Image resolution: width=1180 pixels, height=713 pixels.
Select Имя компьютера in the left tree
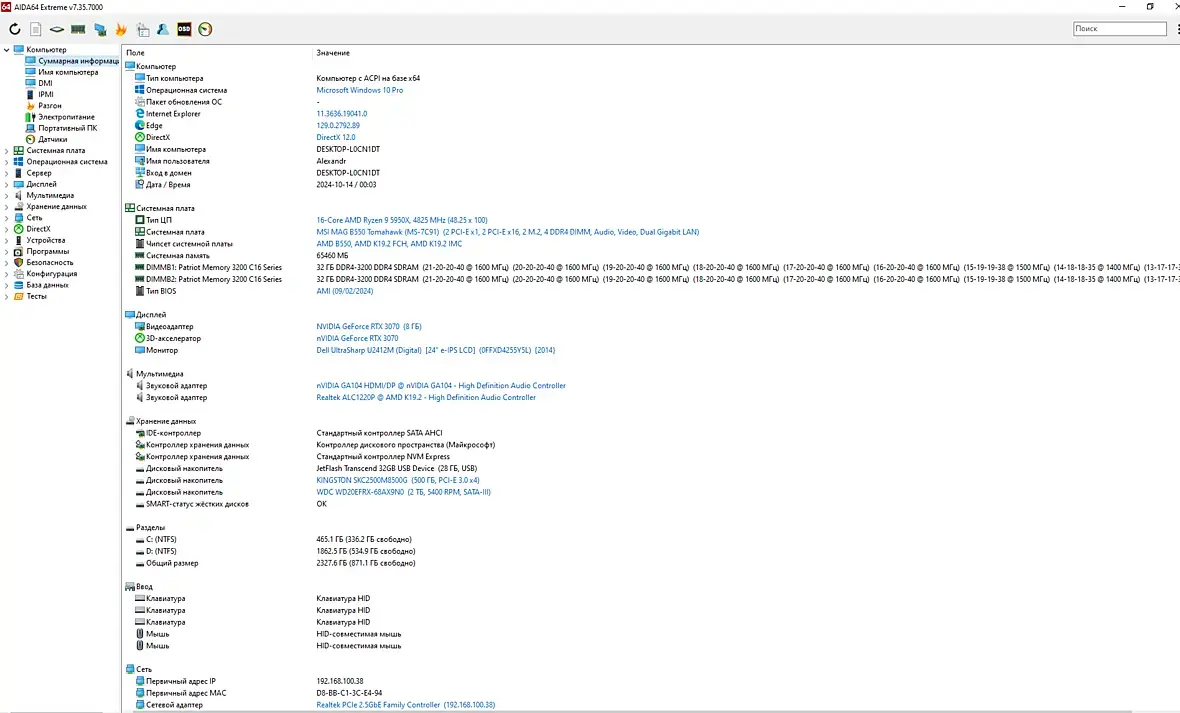pyautogui.click(x=68, y=72)
